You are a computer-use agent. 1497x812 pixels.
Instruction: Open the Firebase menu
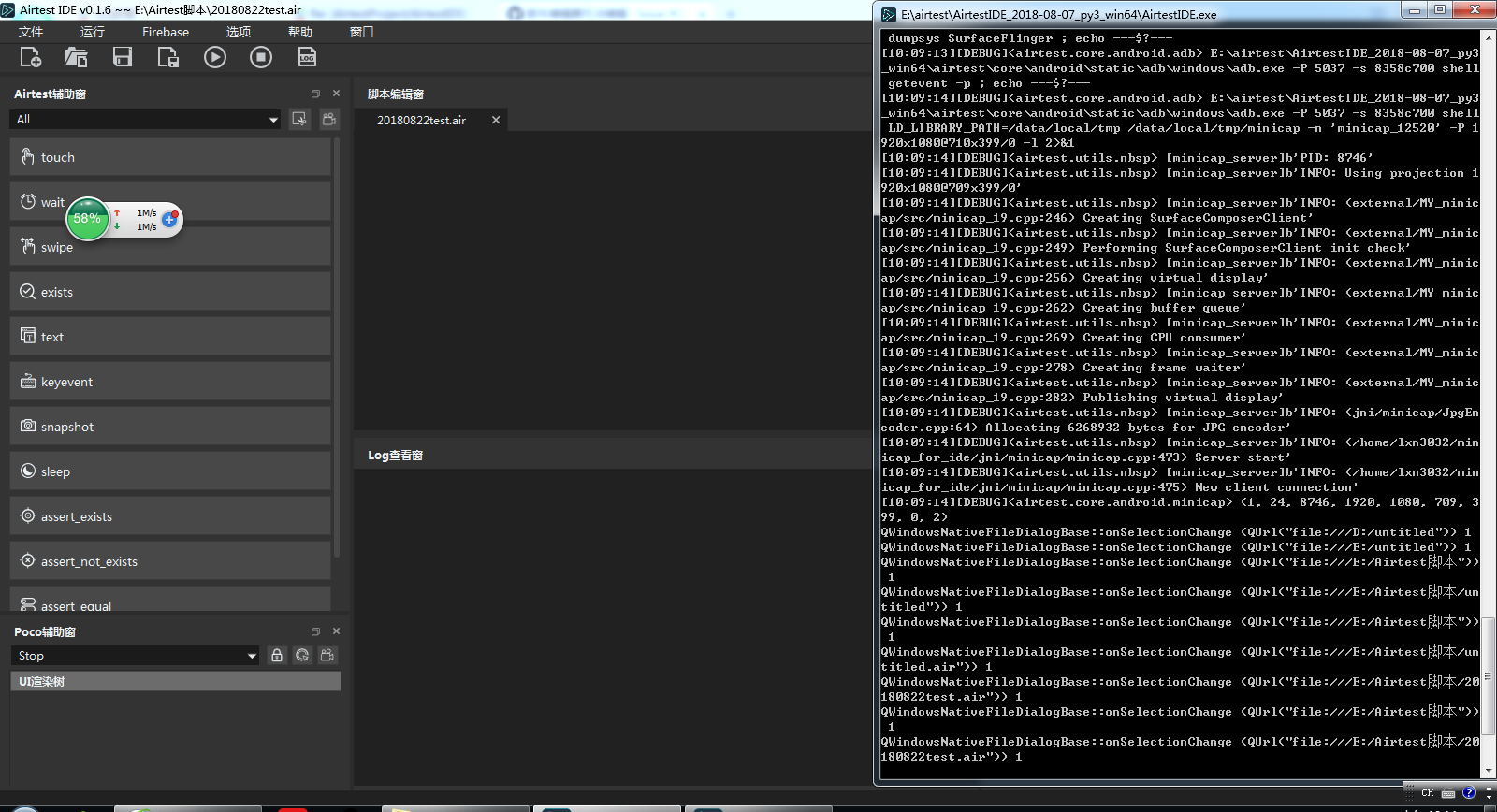166,32
